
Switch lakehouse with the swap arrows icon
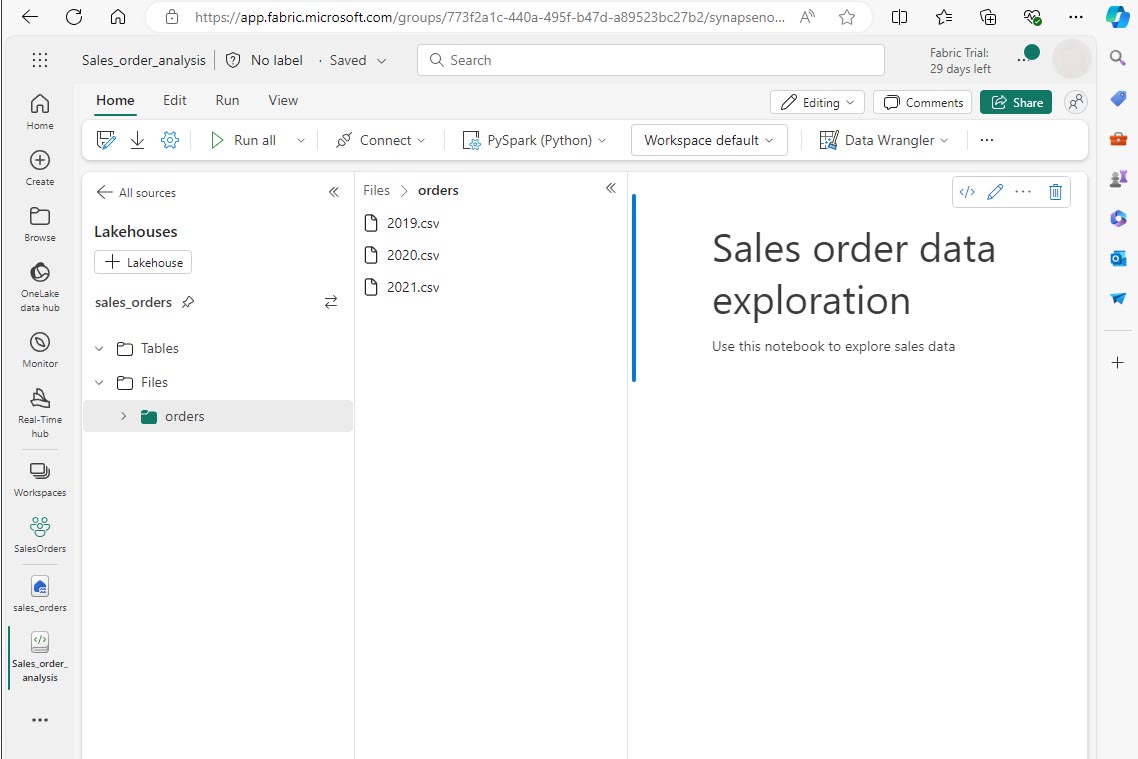click(331, 302)
